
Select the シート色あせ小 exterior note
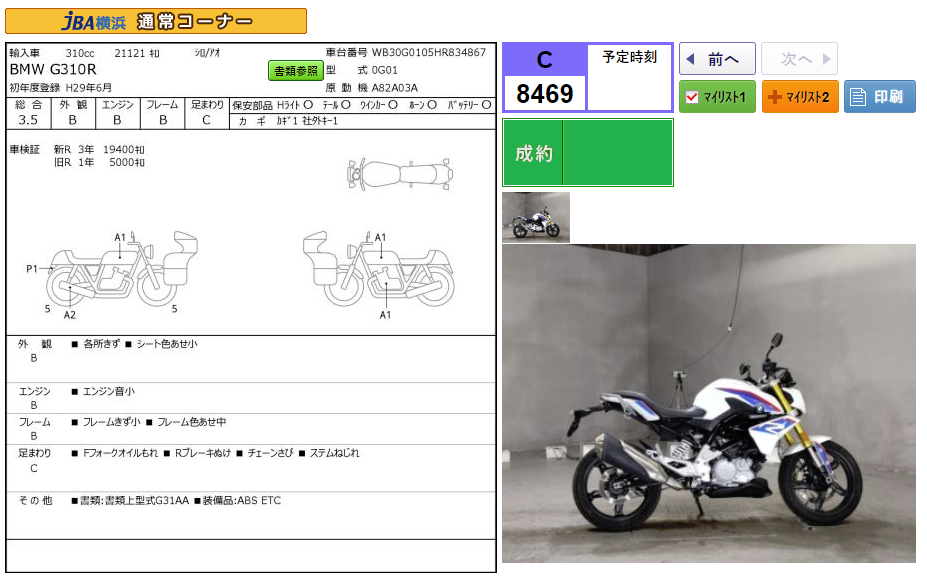[167, 344]
